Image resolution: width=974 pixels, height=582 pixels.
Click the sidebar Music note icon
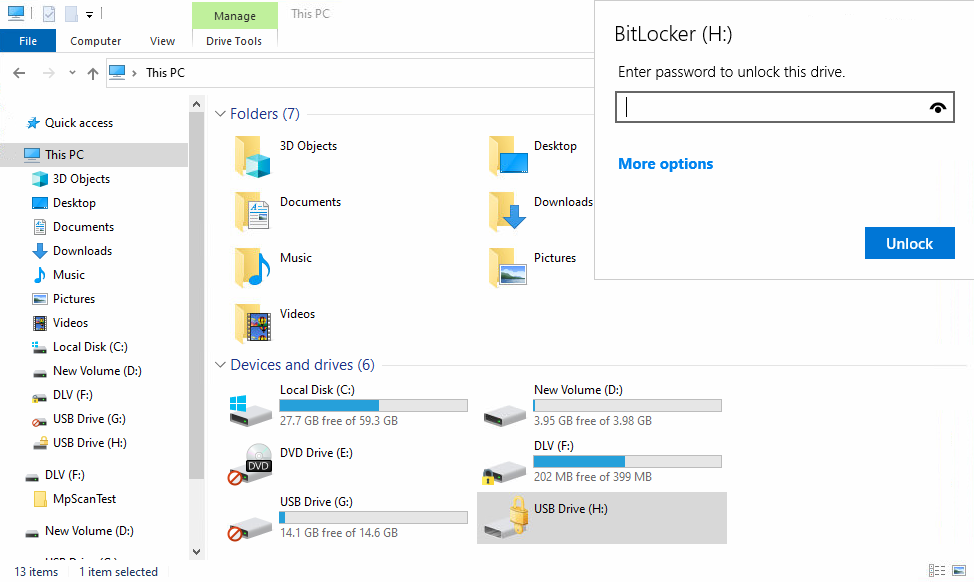(40, 275)
